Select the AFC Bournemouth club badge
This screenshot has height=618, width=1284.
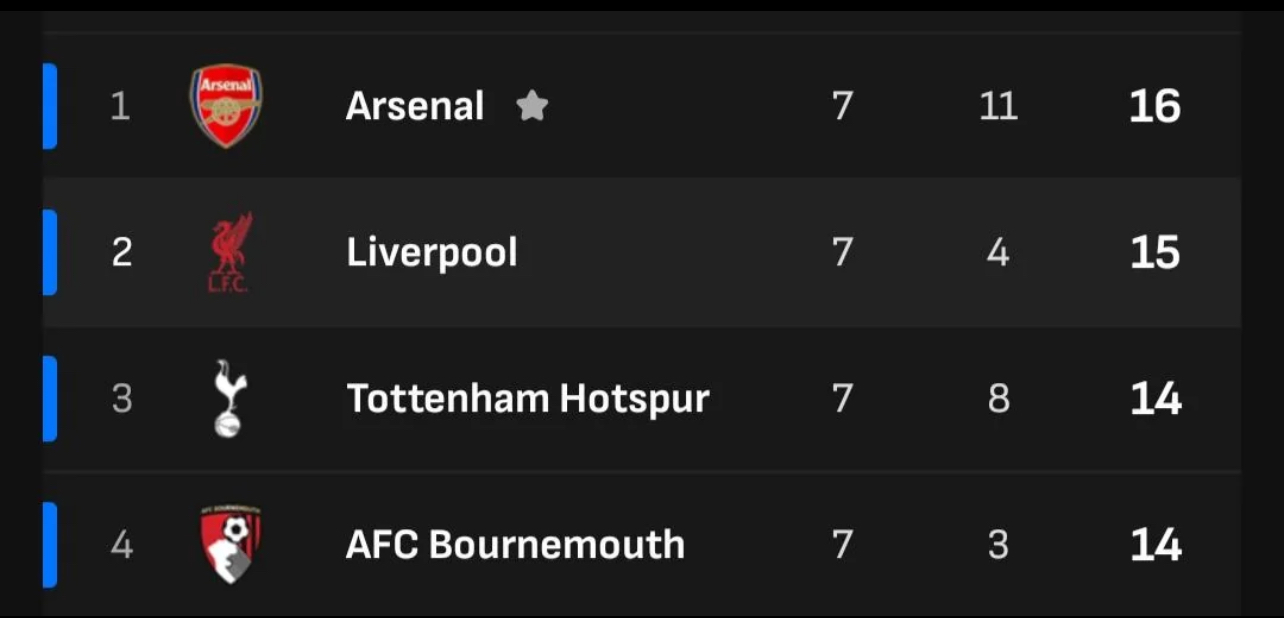point(230,544)
